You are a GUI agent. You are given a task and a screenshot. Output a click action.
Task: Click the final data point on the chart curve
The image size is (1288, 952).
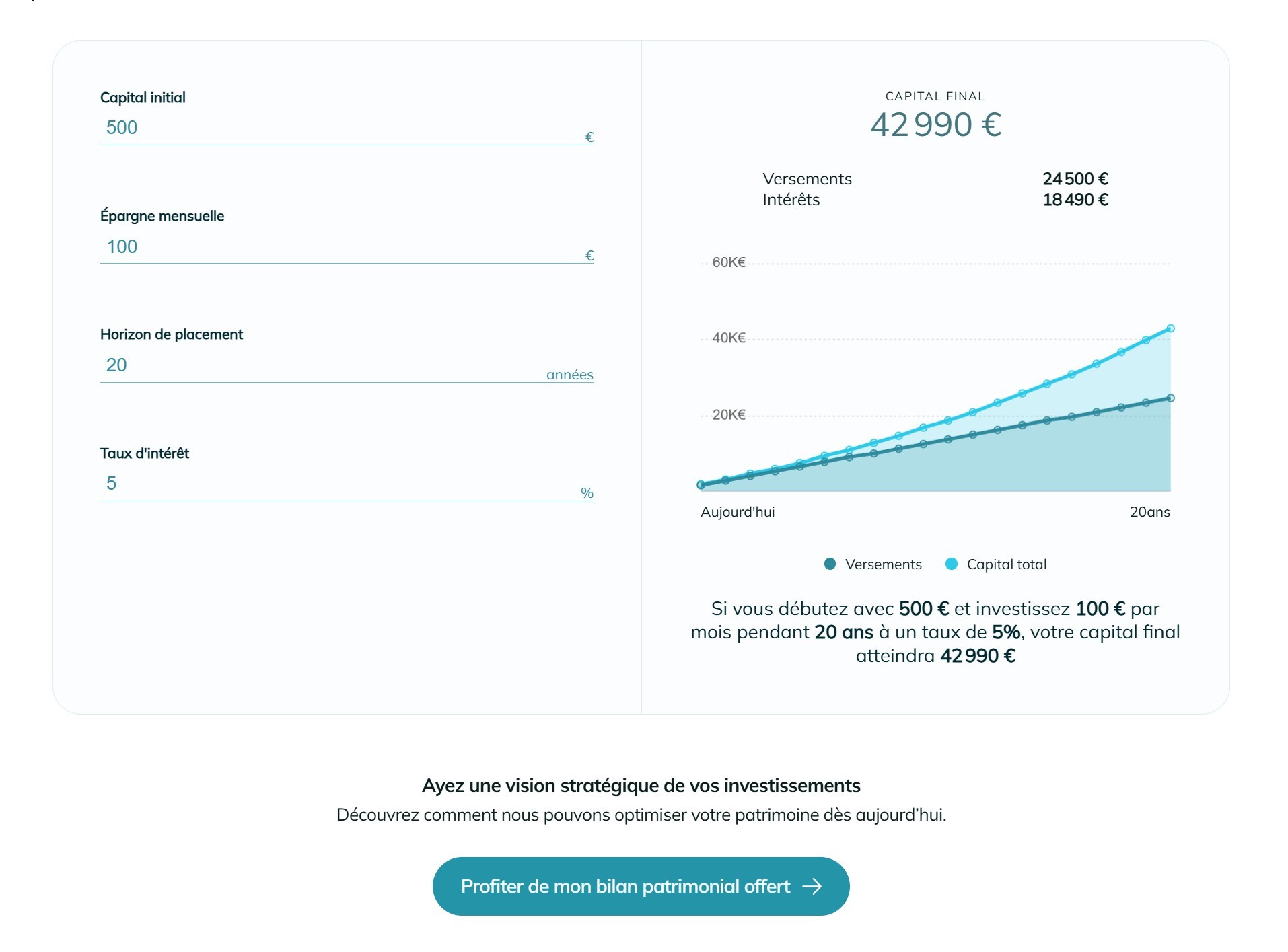1171,328
